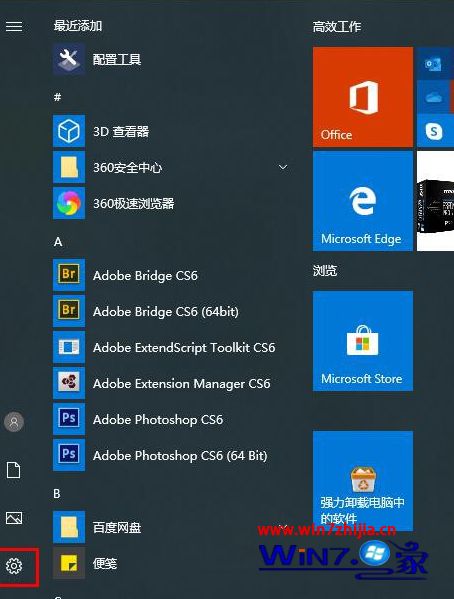454x599 pixels.
Task: Open the Pictures sidebar icon
Action: click(14, 518)
